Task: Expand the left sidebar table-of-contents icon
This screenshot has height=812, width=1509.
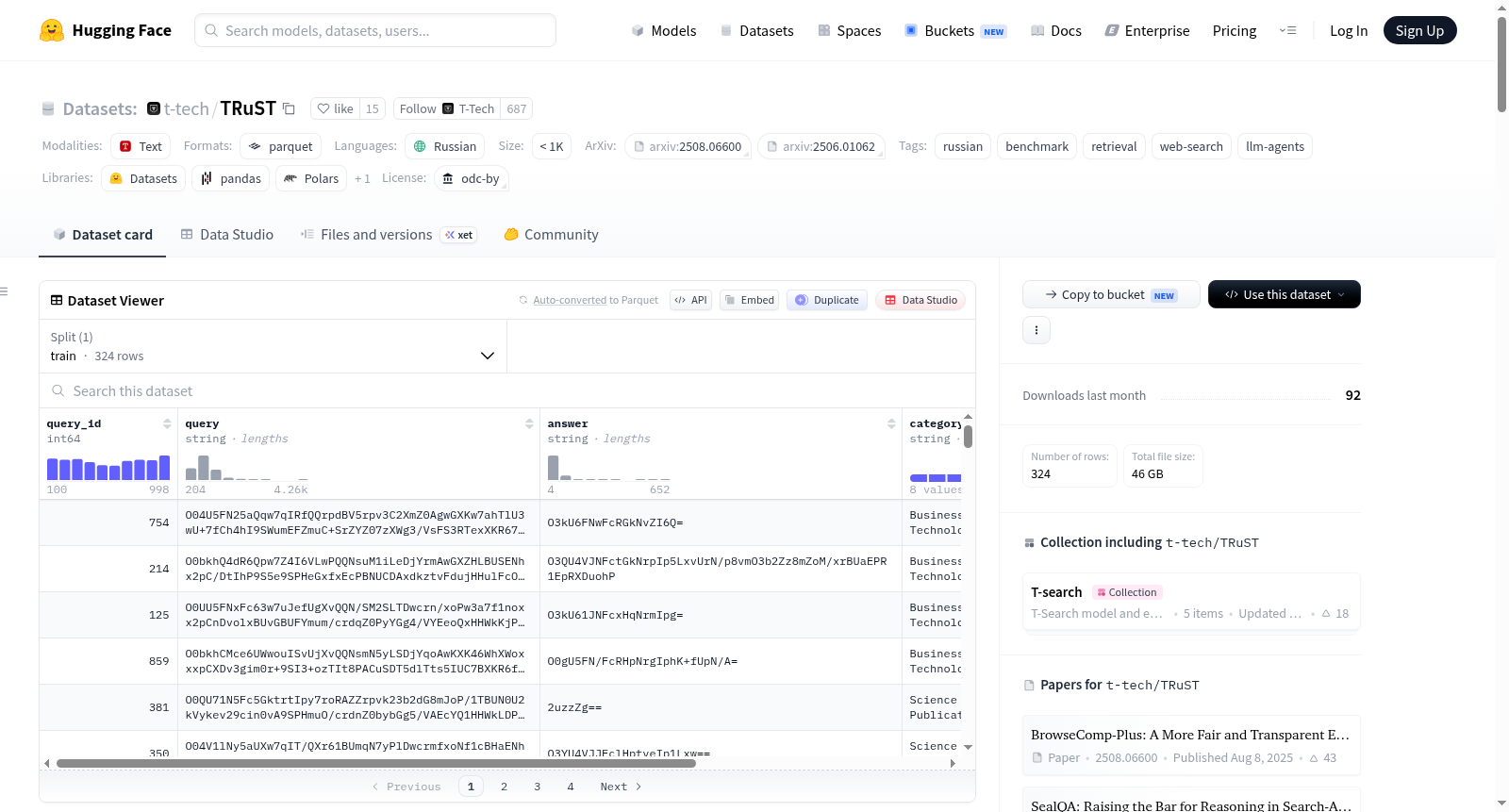Action: (4, 291)
